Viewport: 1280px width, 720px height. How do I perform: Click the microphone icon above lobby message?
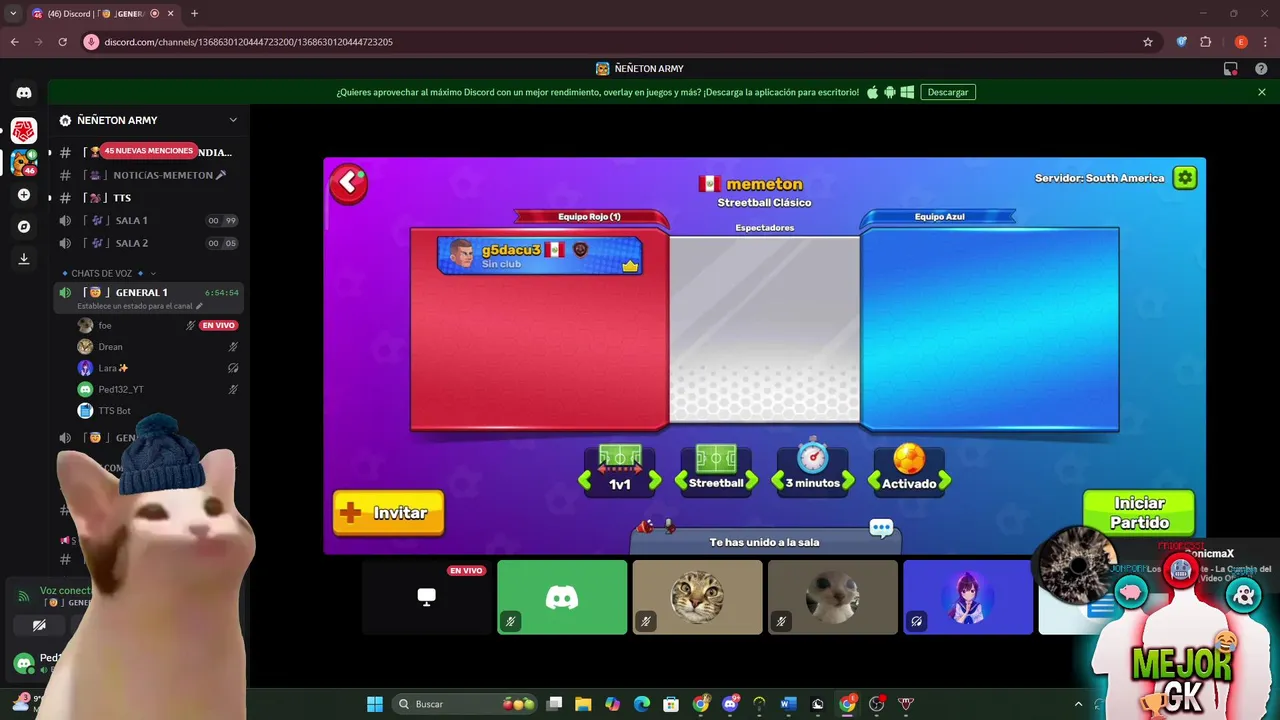[x=669, y=526]
